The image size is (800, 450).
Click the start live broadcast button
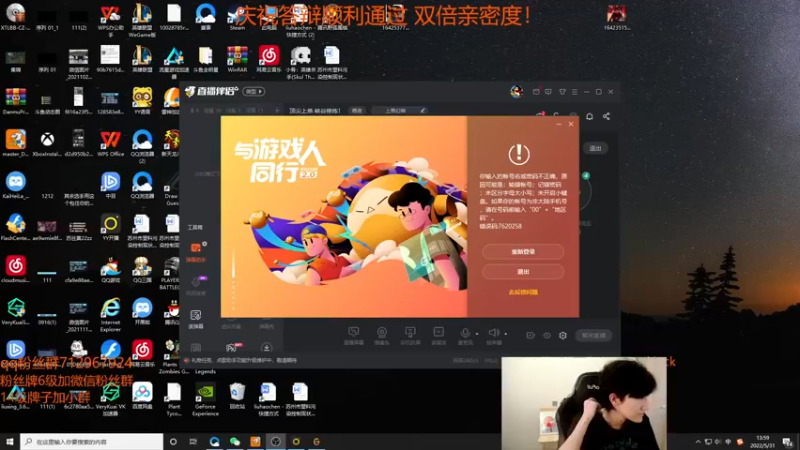point(594,335)
